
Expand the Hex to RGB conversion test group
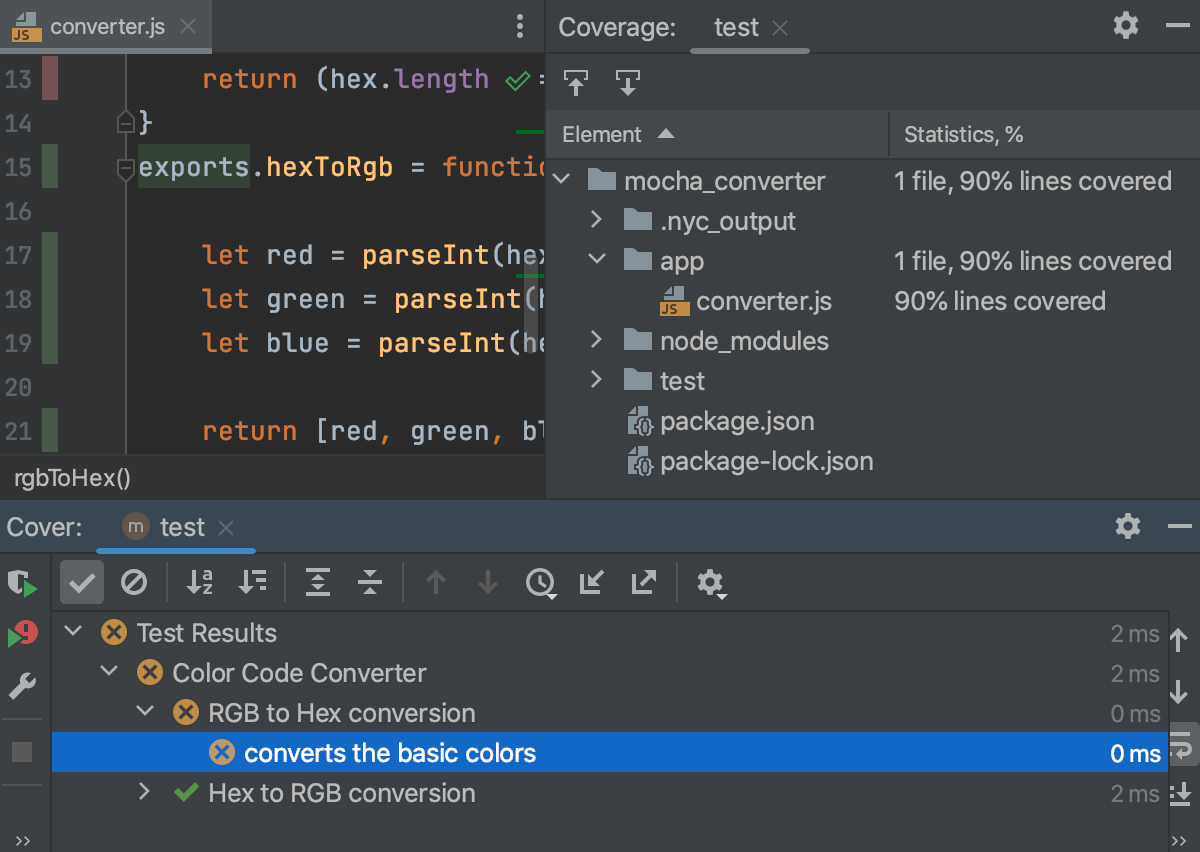[143, 792]
